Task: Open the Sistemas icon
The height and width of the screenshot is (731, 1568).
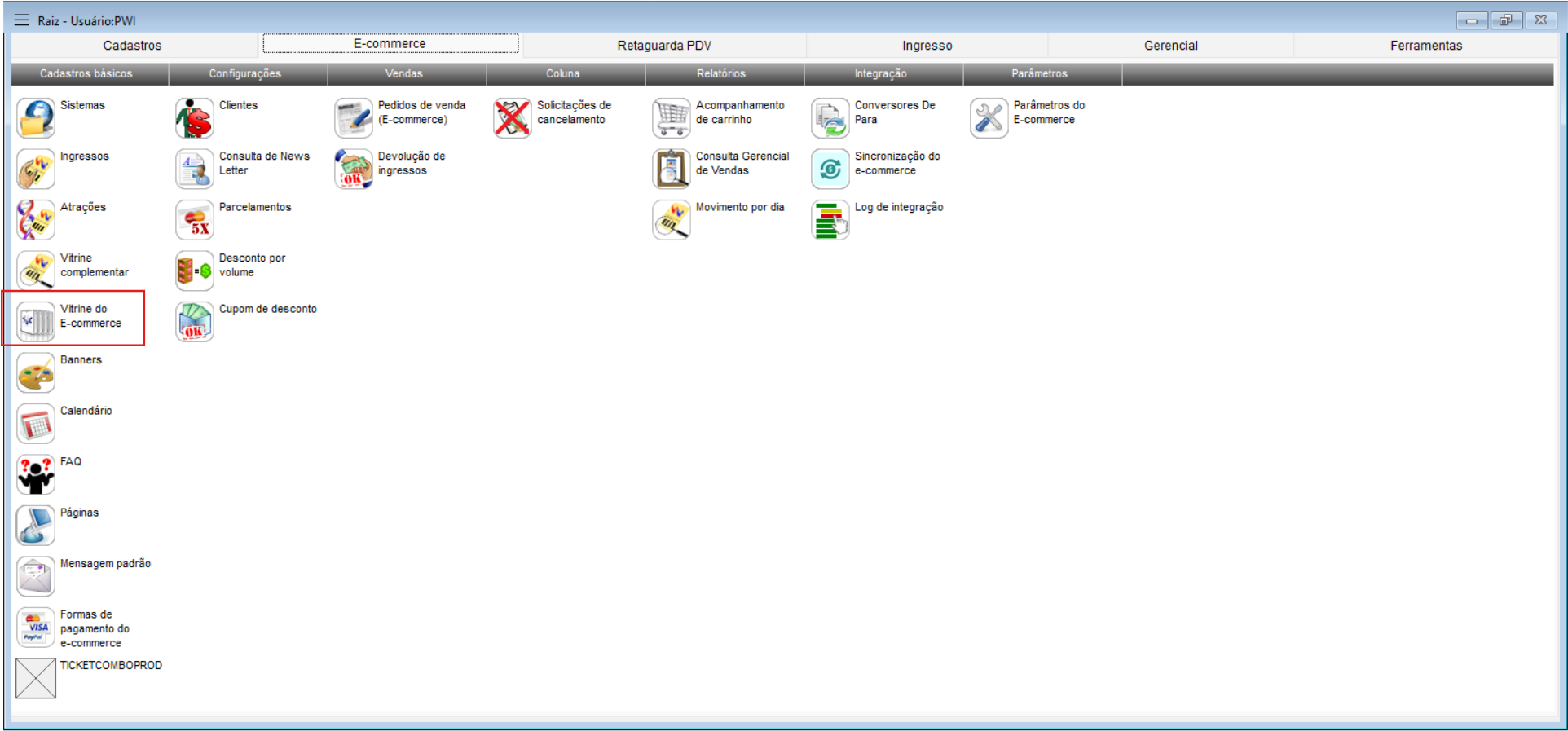Action: (36, 118)
